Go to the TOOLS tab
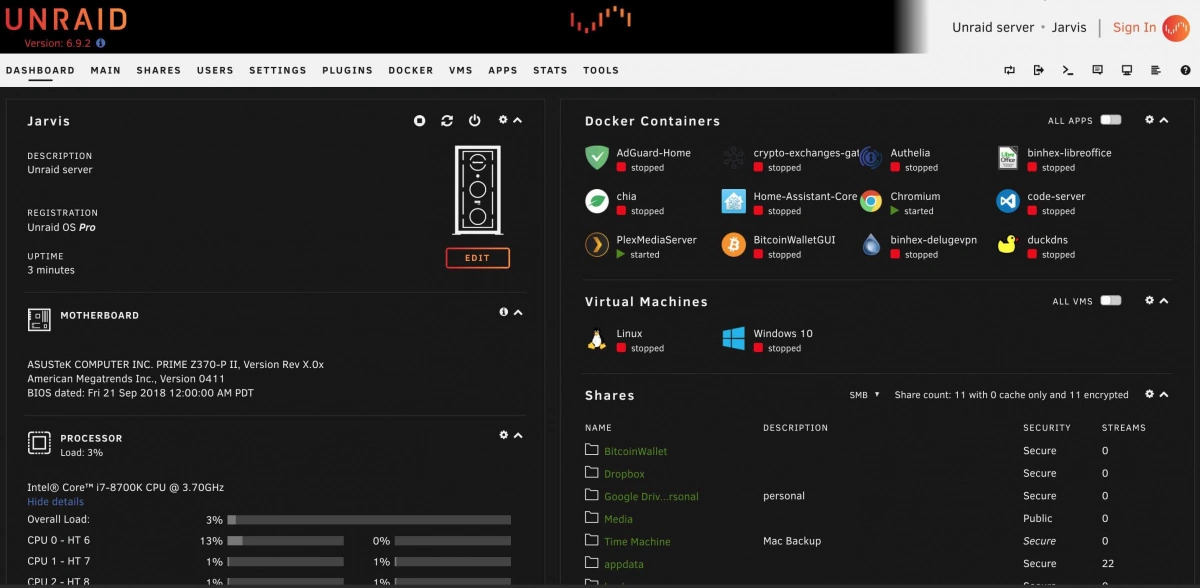This screenshot has width=1200, height=588. (x=601, y=71)
